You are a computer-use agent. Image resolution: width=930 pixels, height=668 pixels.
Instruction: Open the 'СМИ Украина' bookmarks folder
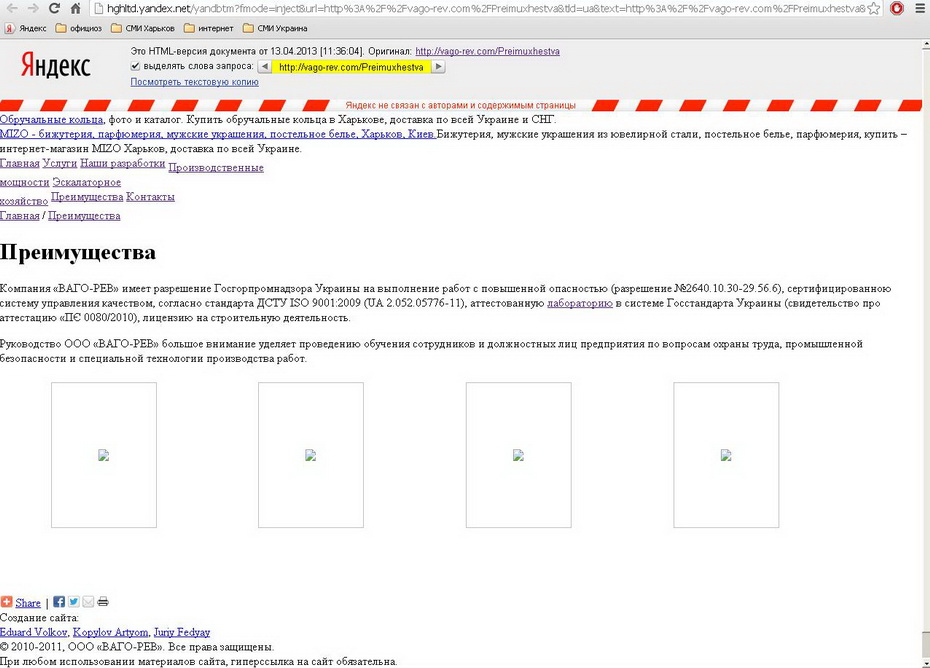pos(274,28)
